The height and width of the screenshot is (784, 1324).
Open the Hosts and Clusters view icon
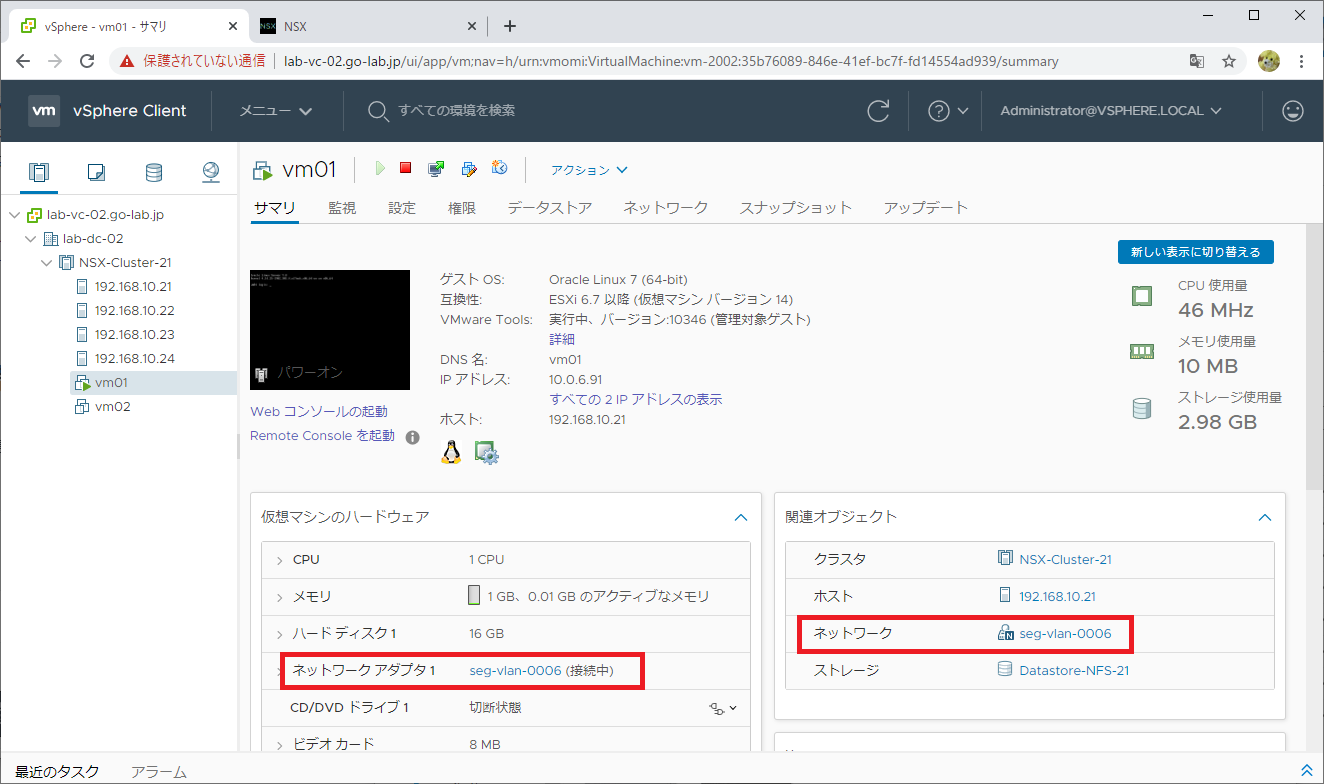click(38, 172)
